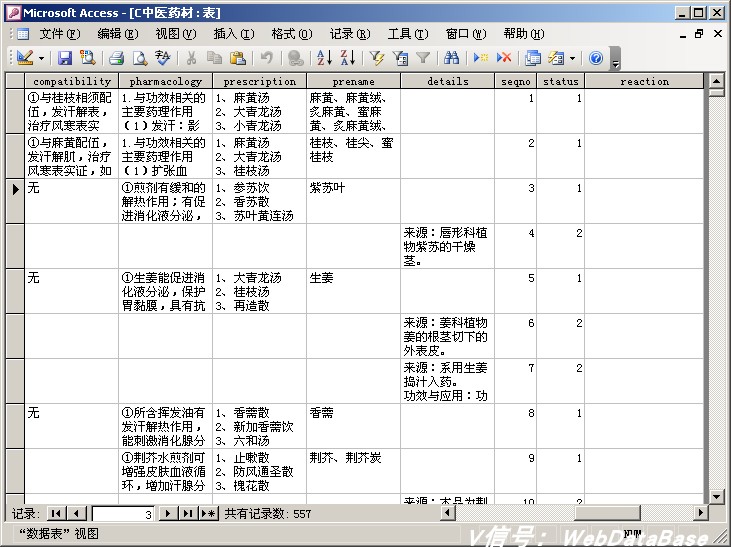
Task: Click the vertical scrollbar down arrow
Action: (x=717, y=496)
